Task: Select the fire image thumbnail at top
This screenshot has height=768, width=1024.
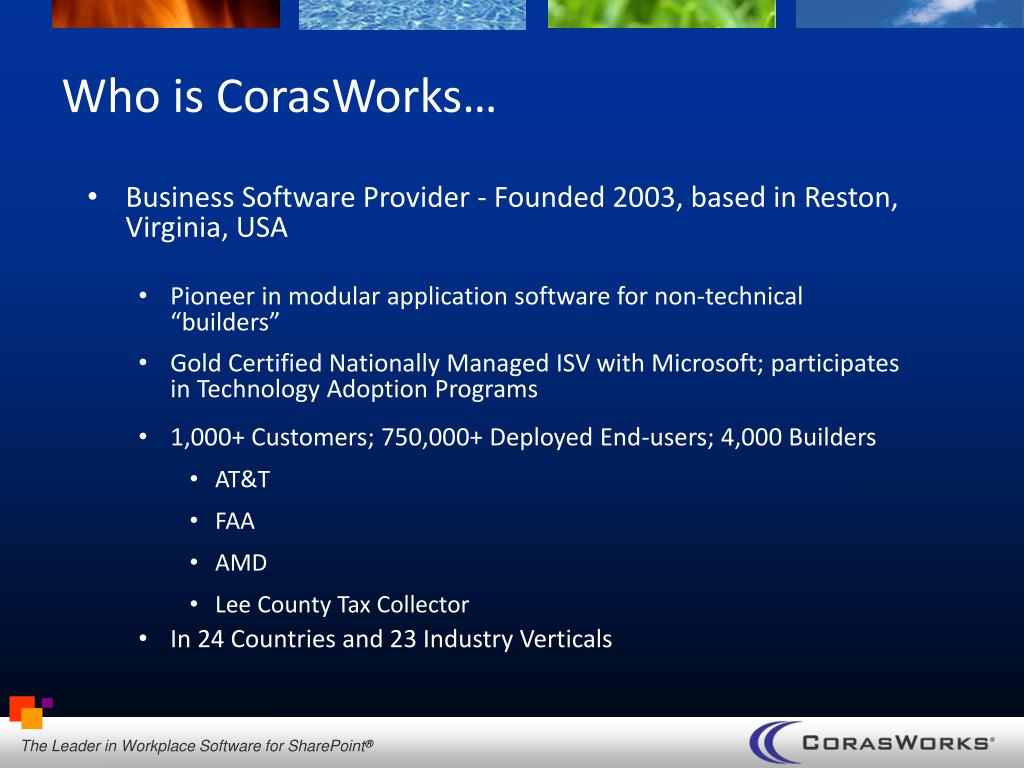Action: coord(166,14)
